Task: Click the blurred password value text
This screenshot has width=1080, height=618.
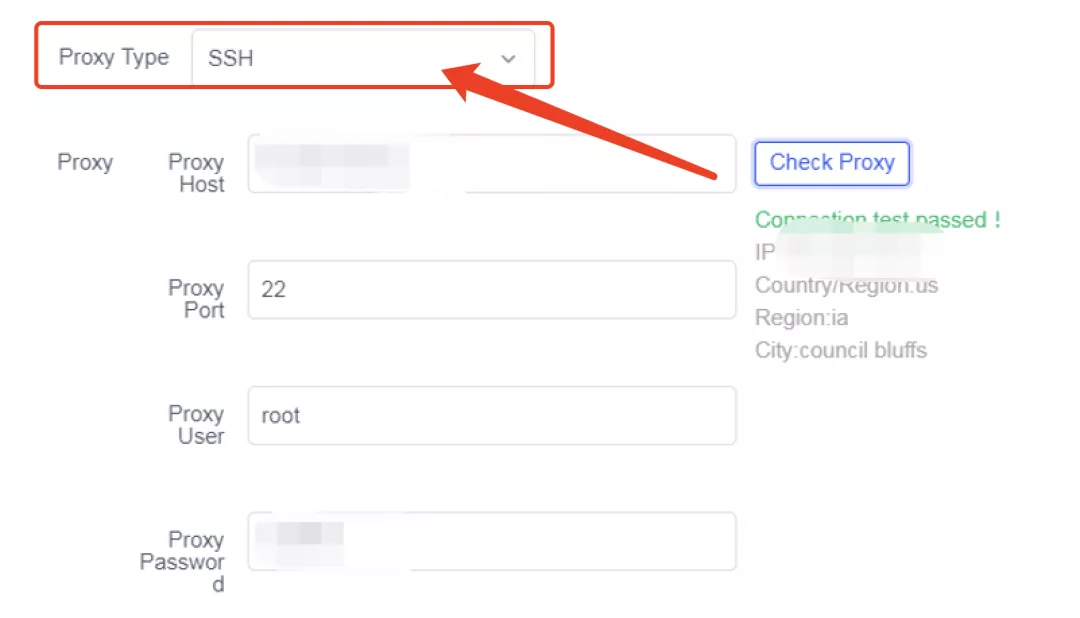Action: tap(300, 542)
